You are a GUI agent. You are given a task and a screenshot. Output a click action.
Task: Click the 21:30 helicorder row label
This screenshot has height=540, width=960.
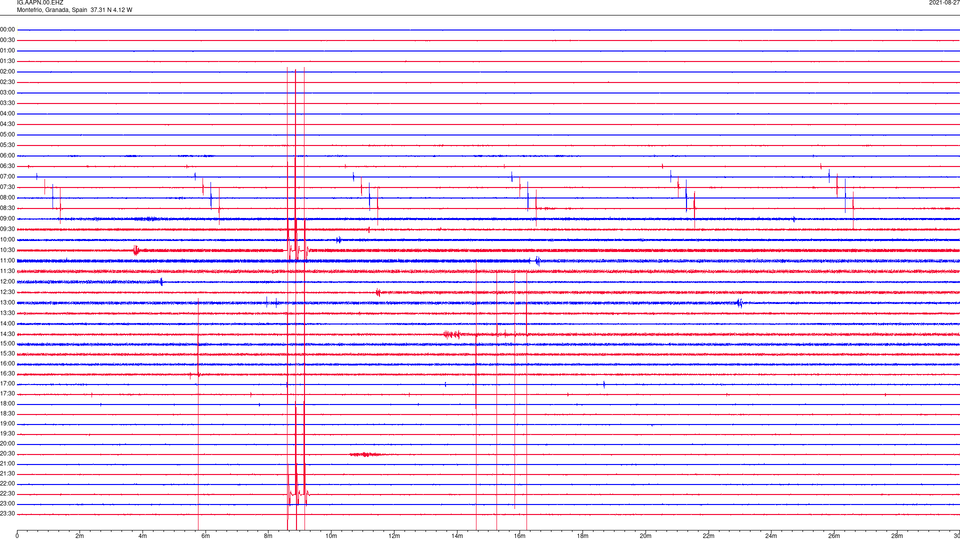pyautogui.click(x=8, y=474)
